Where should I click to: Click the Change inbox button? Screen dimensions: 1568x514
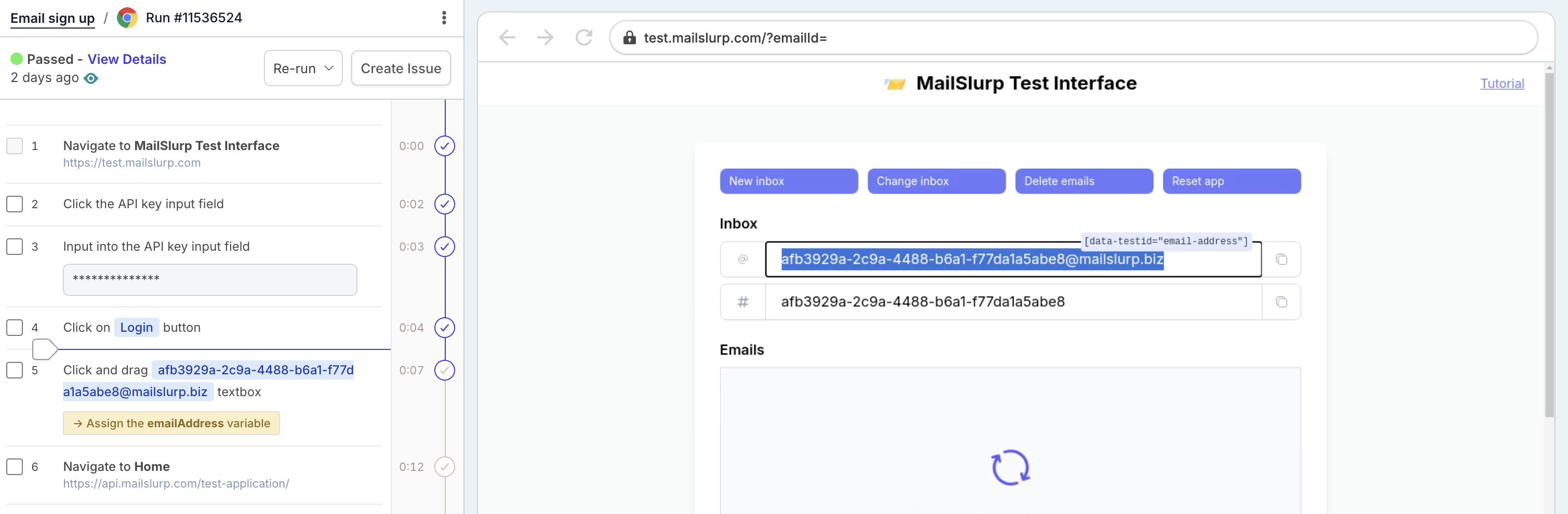coord(936,181)
